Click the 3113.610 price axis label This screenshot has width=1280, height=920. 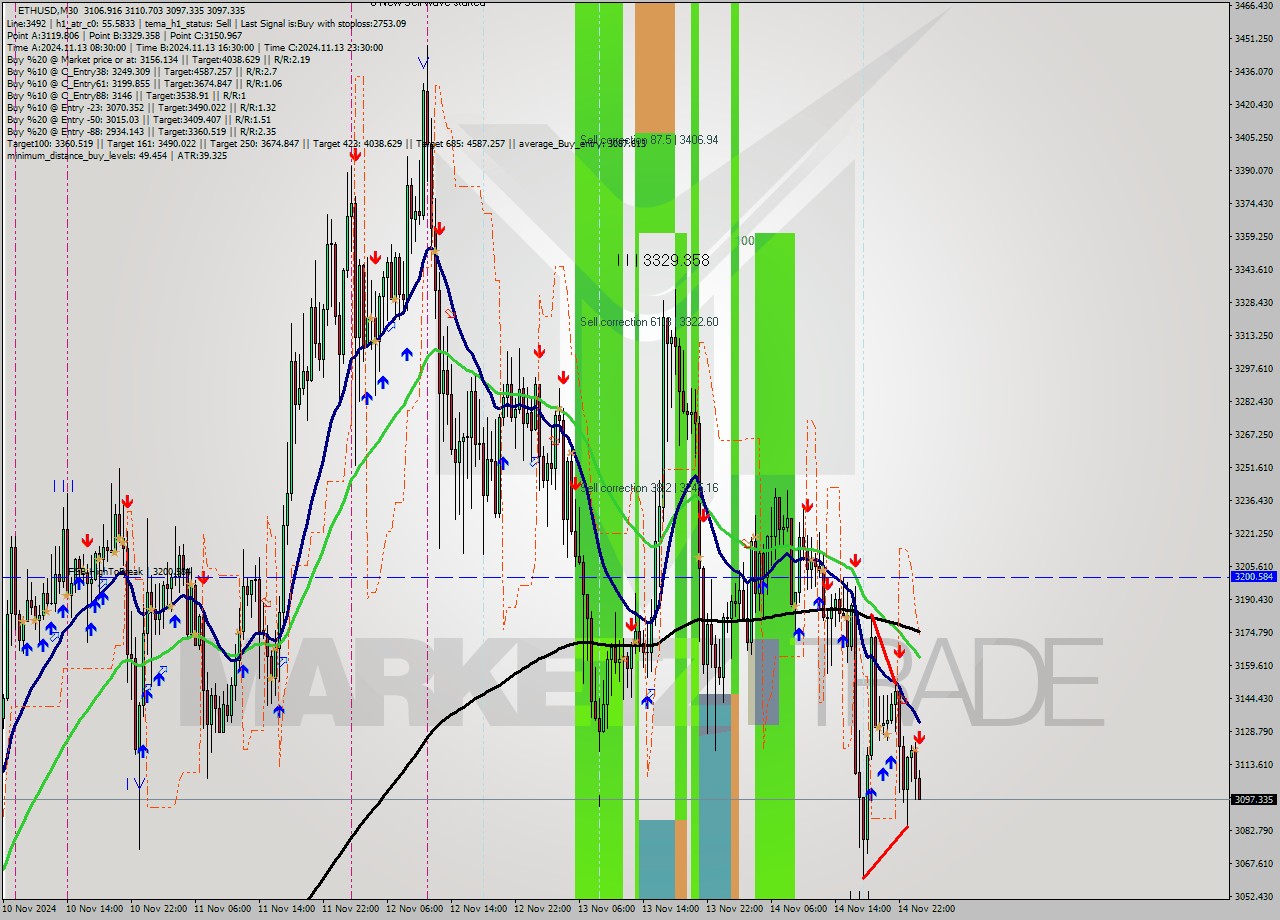pos(1254,764)
